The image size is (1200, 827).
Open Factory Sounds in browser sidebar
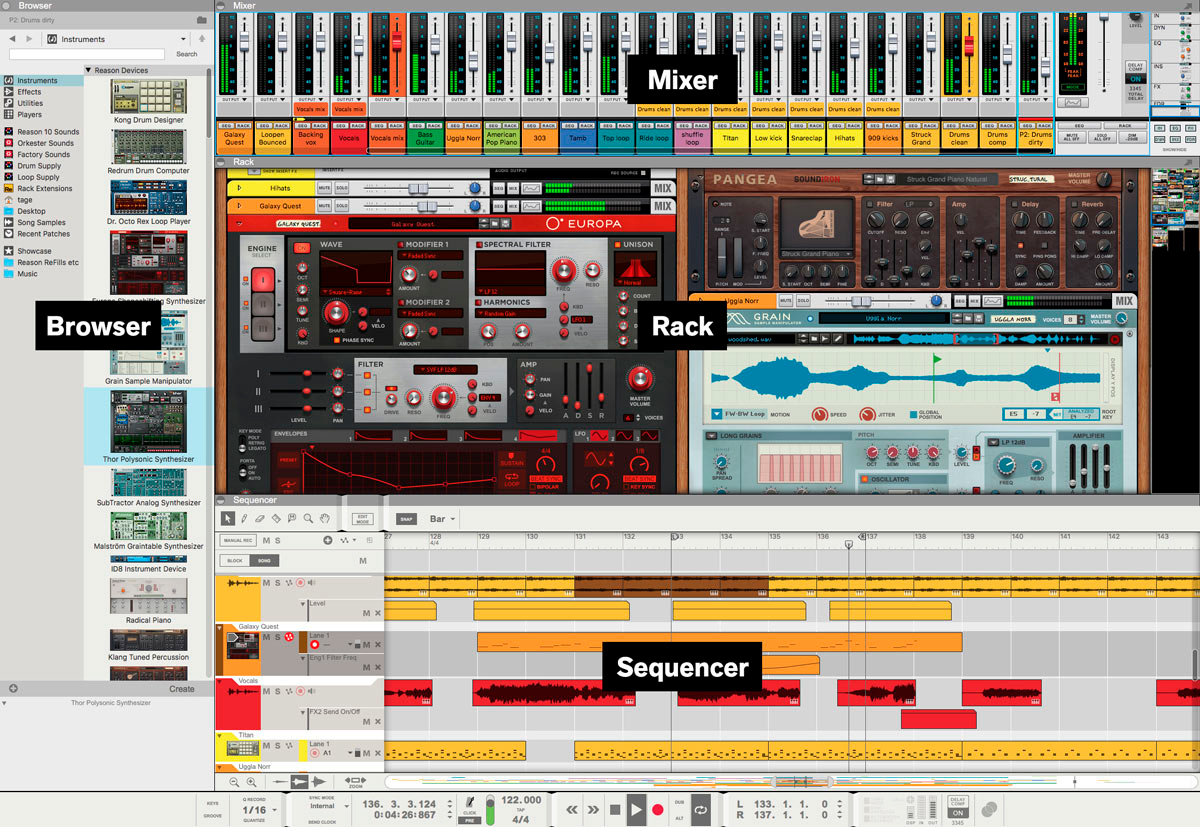[x=43, y=155]
